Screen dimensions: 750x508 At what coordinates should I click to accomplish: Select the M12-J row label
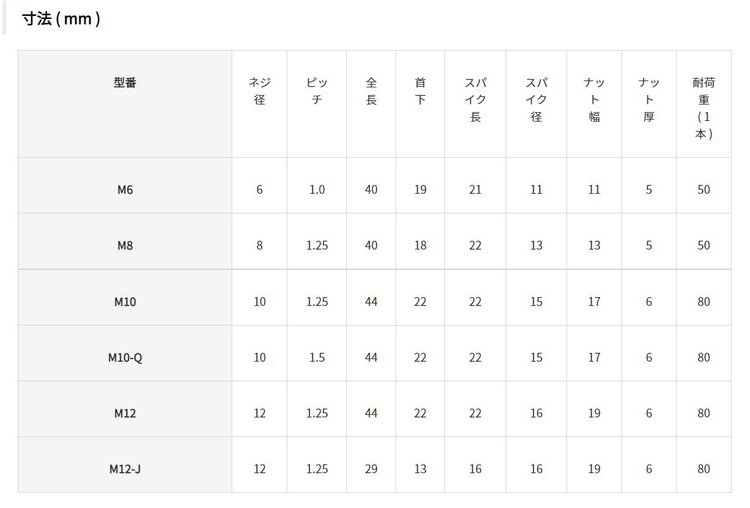125,469
